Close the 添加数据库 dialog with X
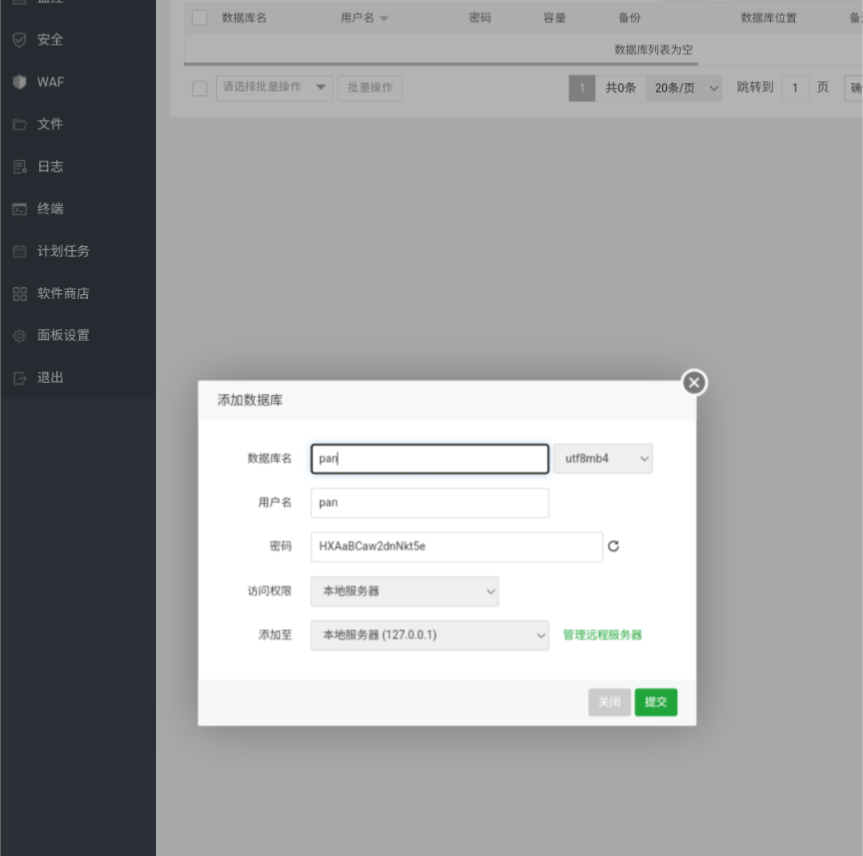863x856 pixels. click(x=694, y=383)
